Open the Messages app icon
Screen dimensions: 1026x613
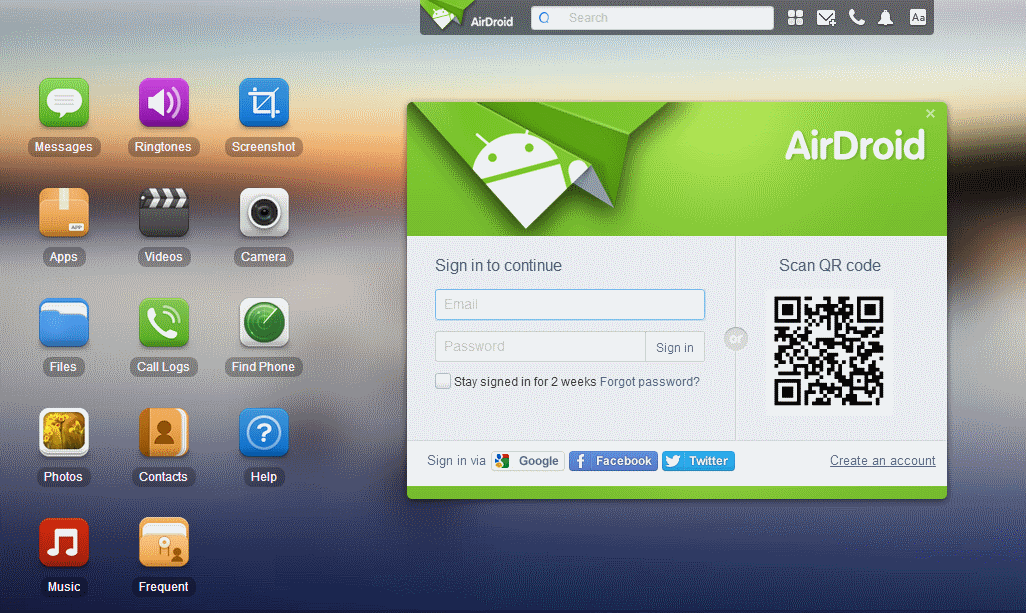click(63, 103)
